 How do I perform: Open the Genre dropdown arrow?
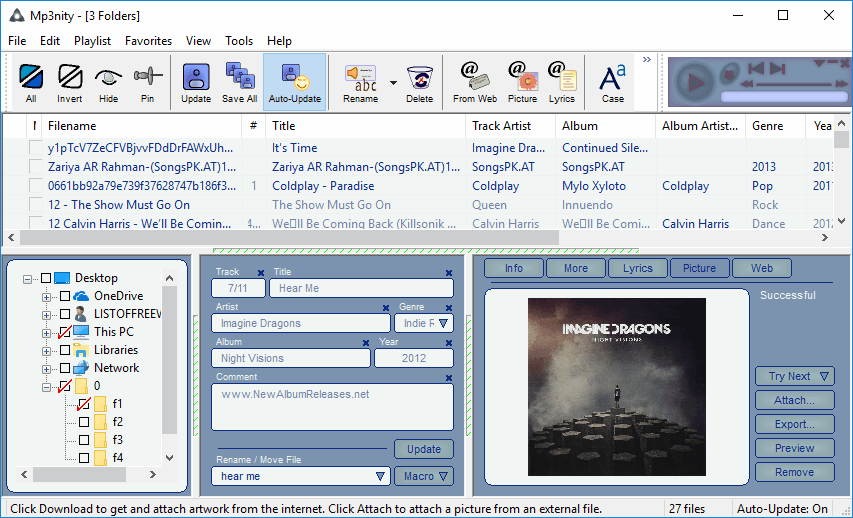point(443,323)
